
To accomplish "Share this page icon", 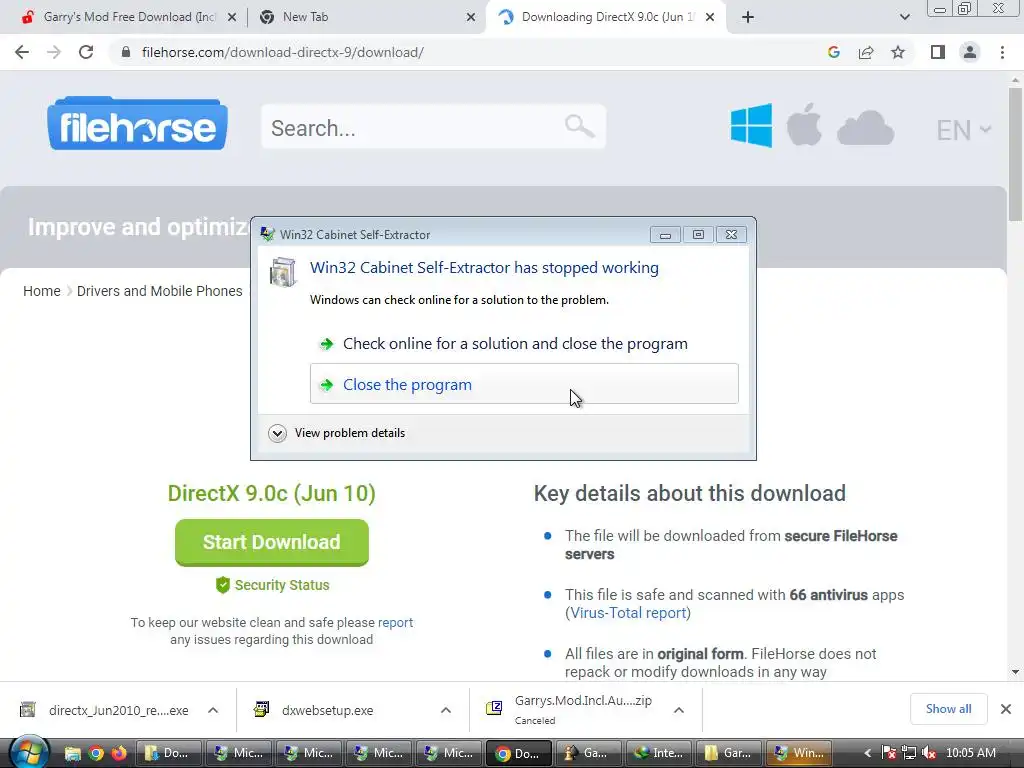I will [x=866, y=52].
